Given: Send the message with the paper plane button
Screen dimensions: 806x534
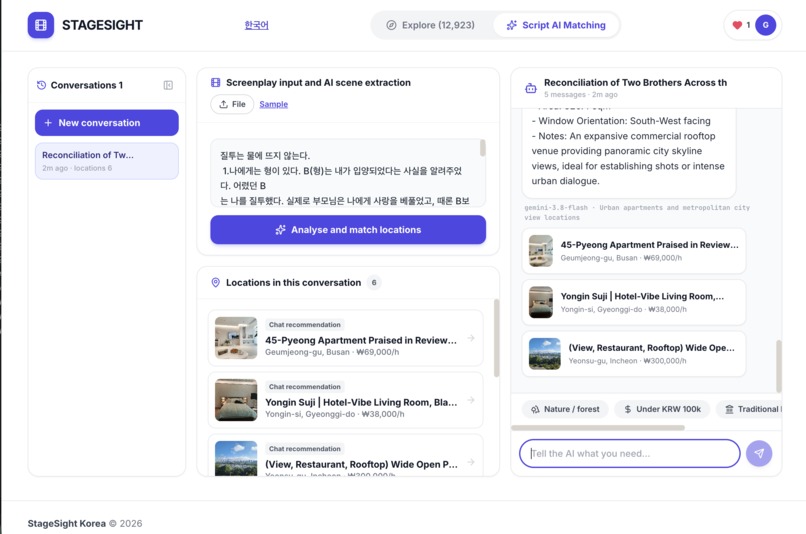Looking at the screenshot, I should click(x=759, y=453).
